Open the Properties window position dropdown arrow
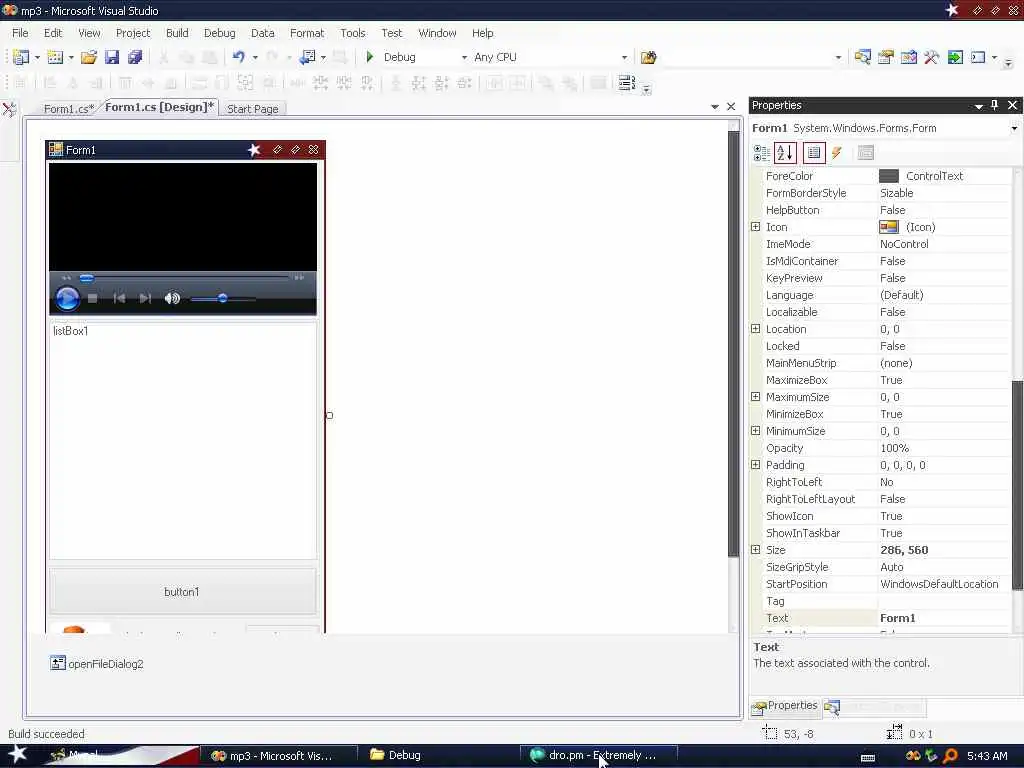Image resolution: width=1024 pixels, height=768 pixels. 978,106
